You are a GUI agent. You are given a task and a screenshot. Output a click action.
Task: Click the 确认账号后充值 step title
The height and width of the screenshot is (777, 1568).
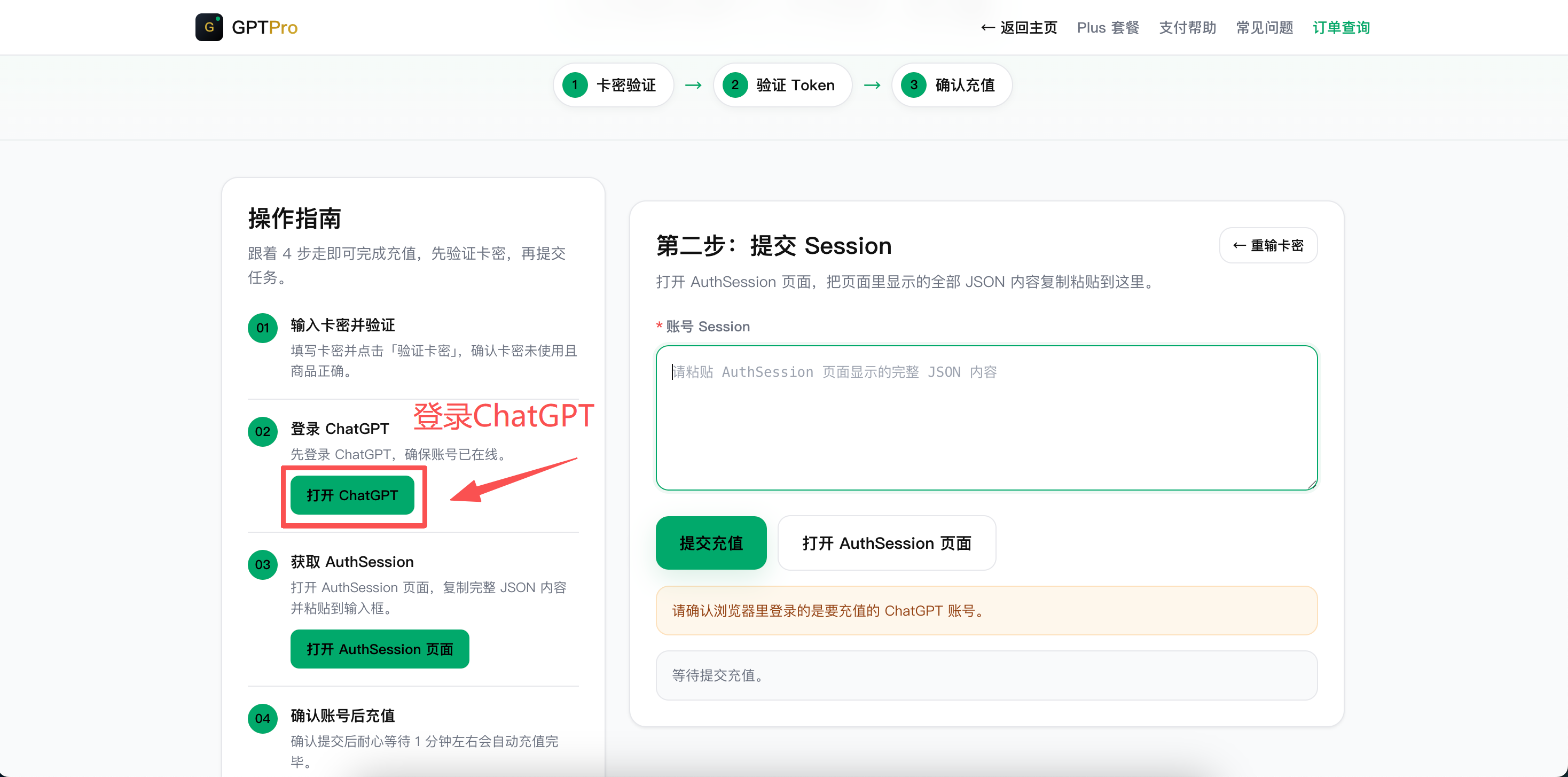click(x=343, y=716)
